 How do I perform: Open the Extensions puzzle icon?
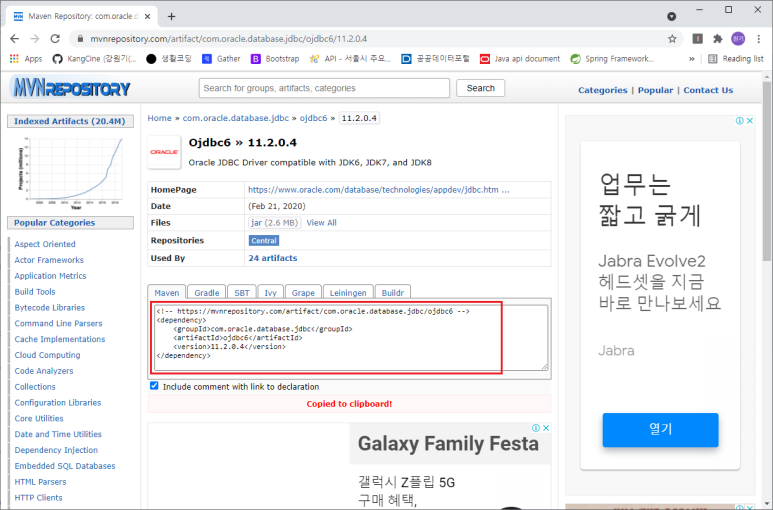point(718,38)
